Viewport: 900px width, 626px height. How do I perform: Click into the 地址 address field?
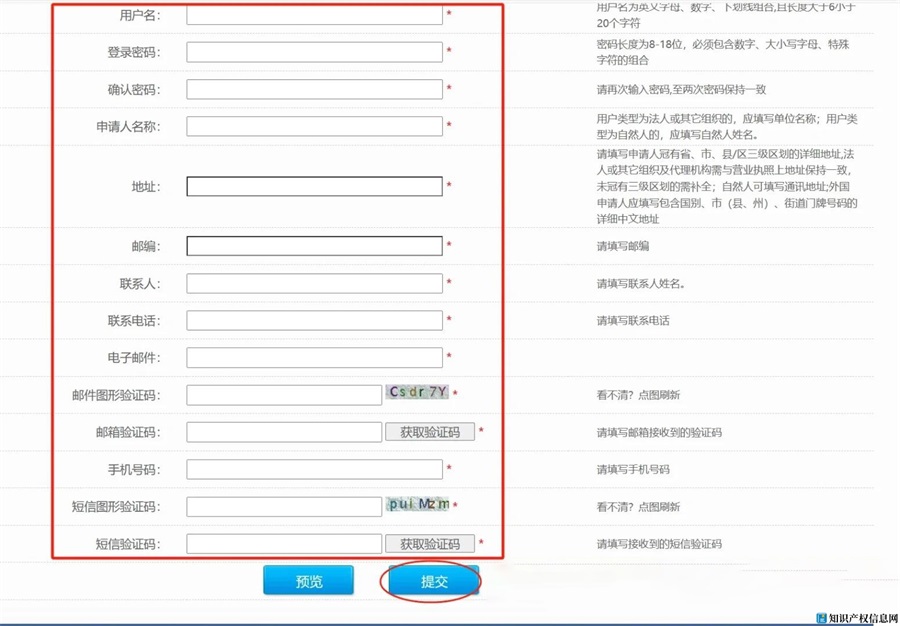[x=314, y=186]
